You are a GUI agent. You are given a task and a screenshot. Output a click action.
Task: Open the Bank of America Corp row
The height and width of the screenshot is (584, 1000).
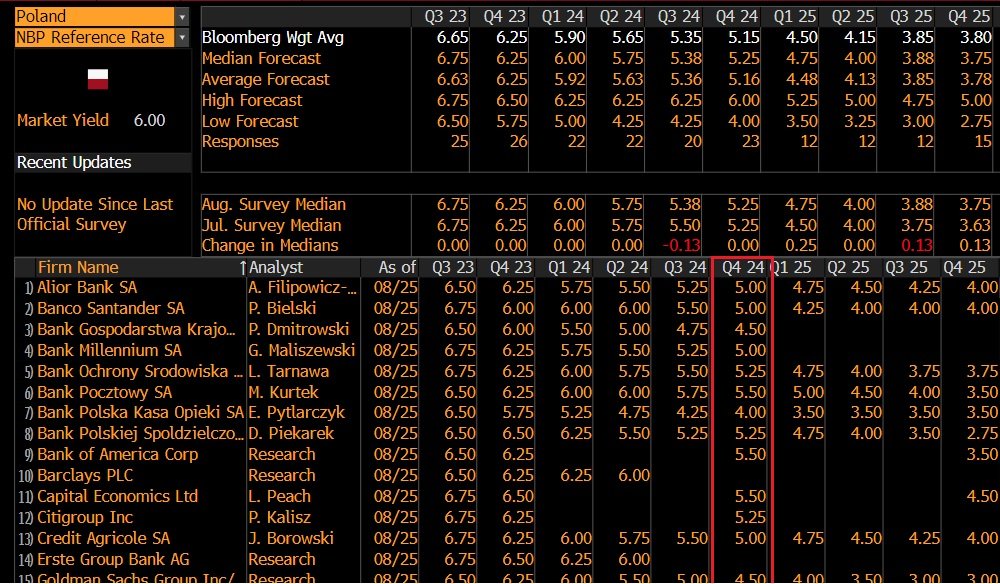pyautogui.click(x=117, y=455)
